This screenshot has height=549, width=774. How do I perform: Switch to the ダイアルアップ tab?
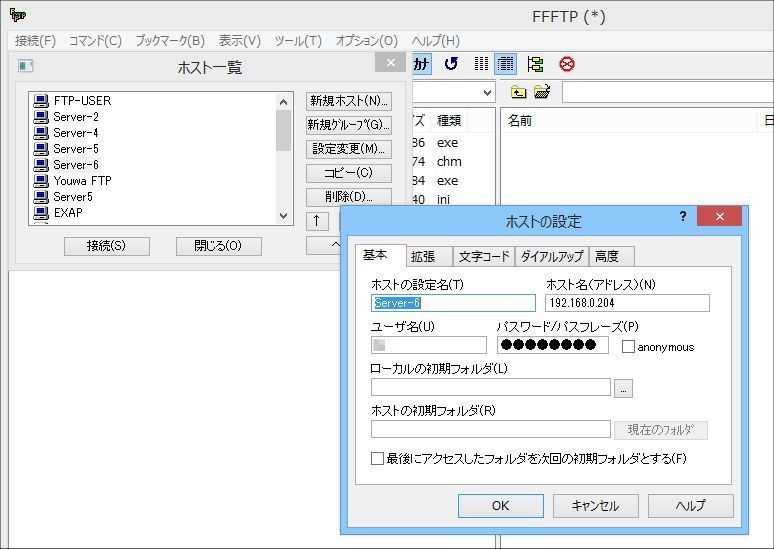[552, 256]
